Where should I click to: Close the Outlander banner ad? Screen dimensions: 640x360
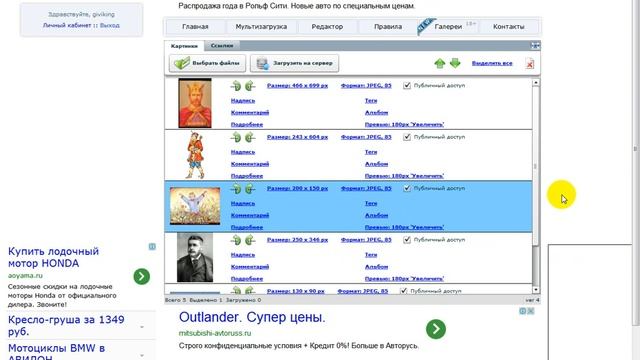pyautogui.click(x=531, y=311)
